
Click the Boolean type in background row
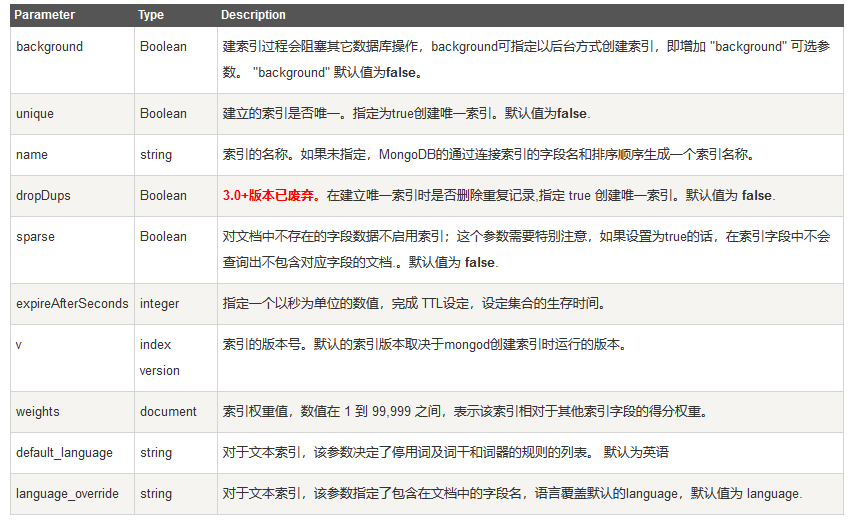[x=163, y=47]
